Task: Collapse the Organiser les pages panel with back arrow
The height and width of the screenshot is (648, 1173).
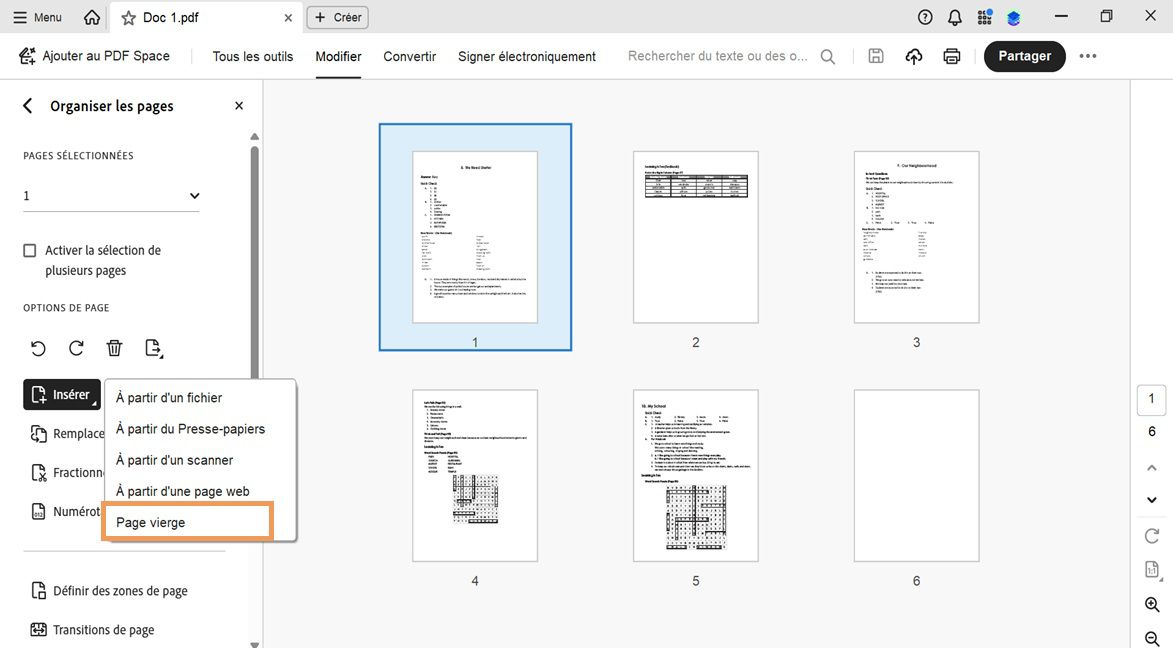Action: pos(26,105)
